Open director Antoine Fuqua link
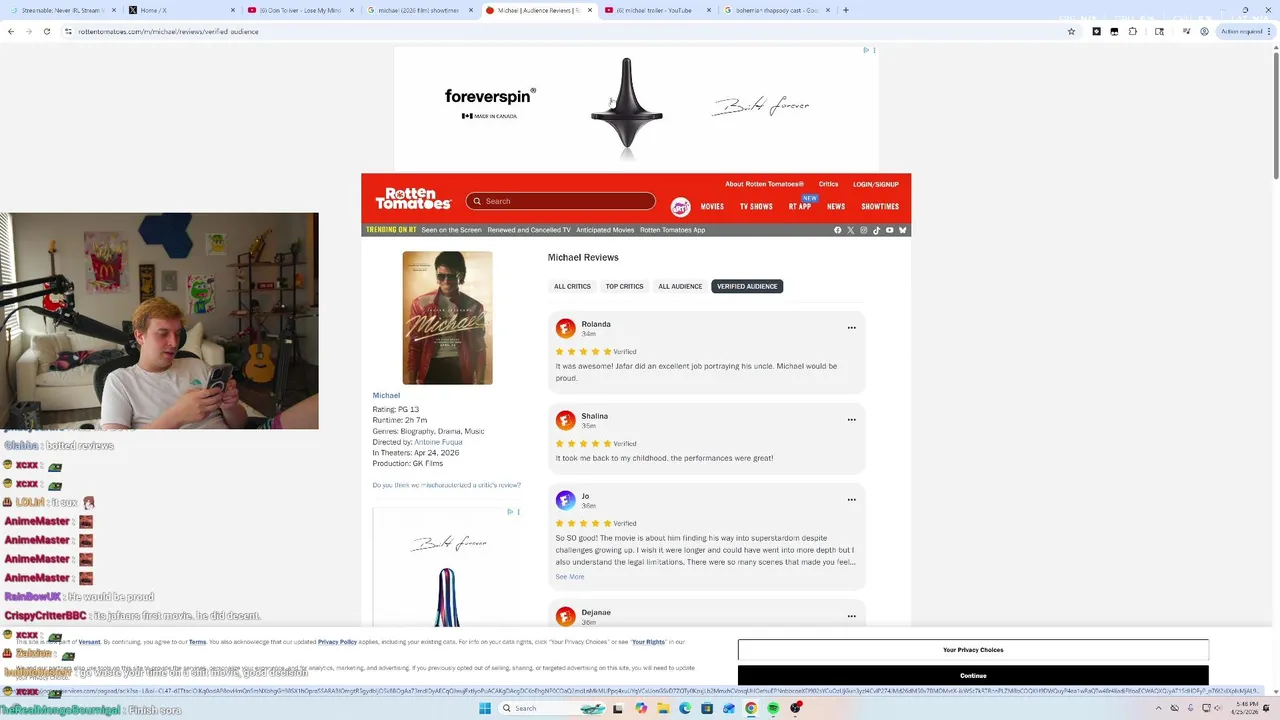The width and height of the screenshot is (1280, 720). point(437,442)
